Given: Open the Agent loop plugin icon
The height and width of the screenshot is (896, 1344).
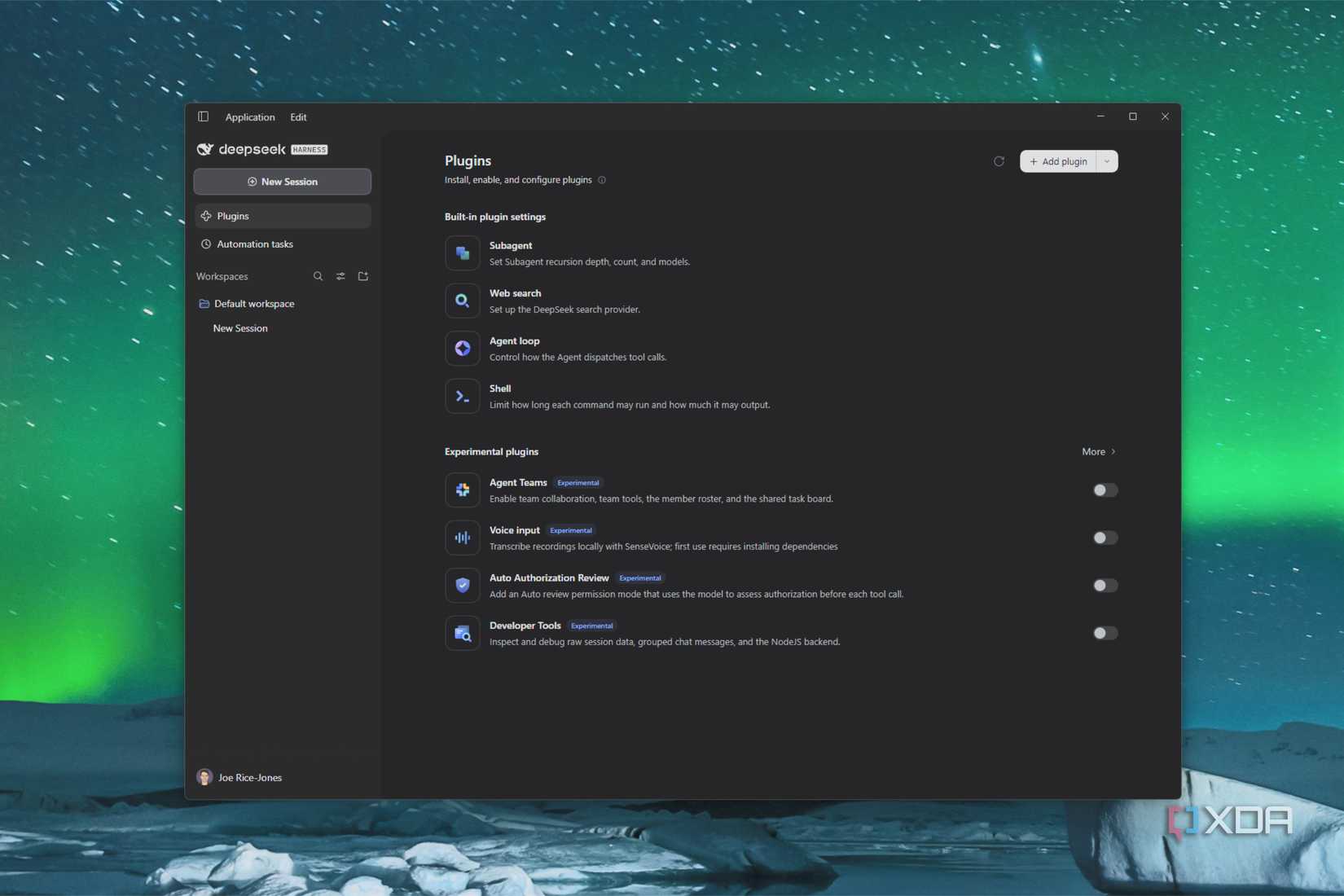Looking at the screenshot, I should 462,349.
